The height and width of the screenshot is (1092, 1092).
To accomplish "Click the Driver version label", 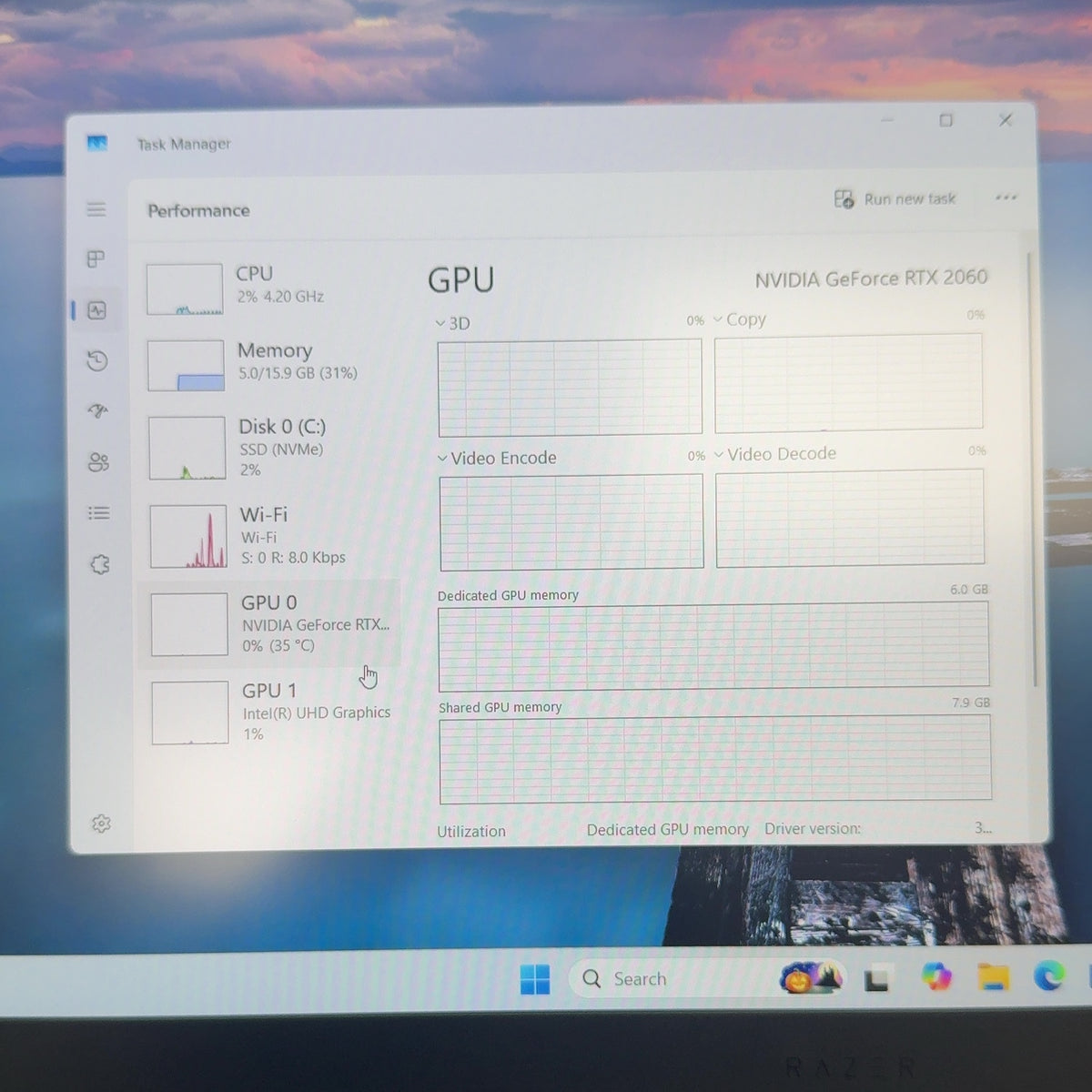I will pyautogui.click(x=813, y=828).
